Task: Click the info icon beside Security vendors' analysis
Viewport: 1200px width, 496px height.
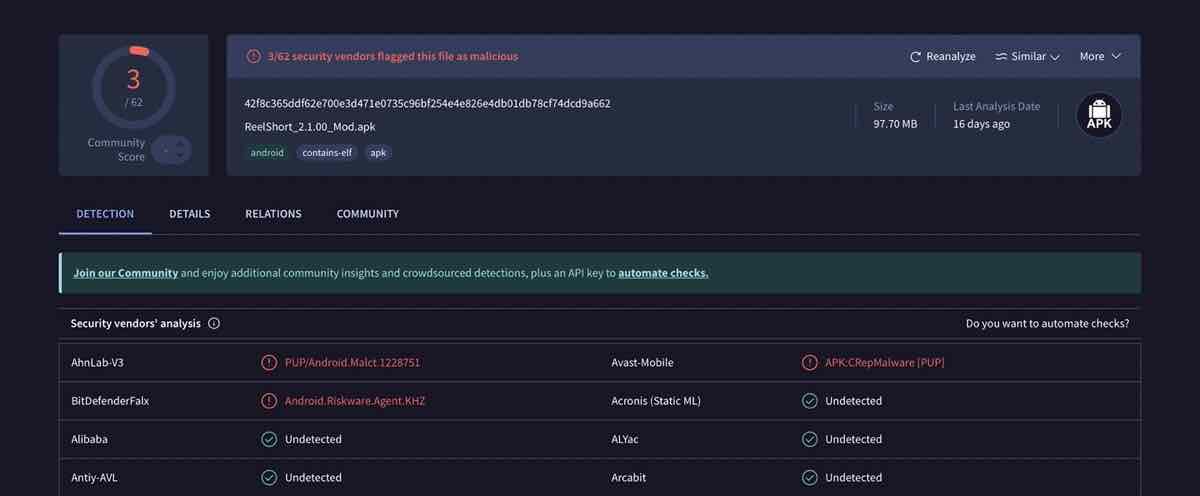Action: point(214,324)
